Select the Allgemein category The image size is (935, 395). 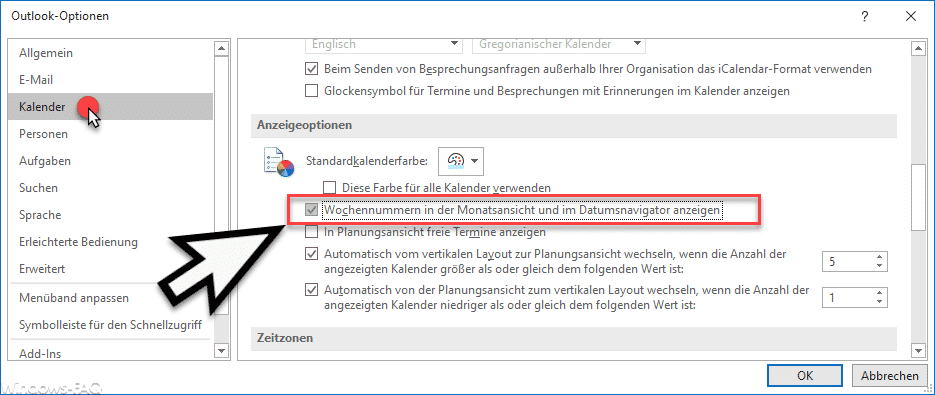(110, 53)
